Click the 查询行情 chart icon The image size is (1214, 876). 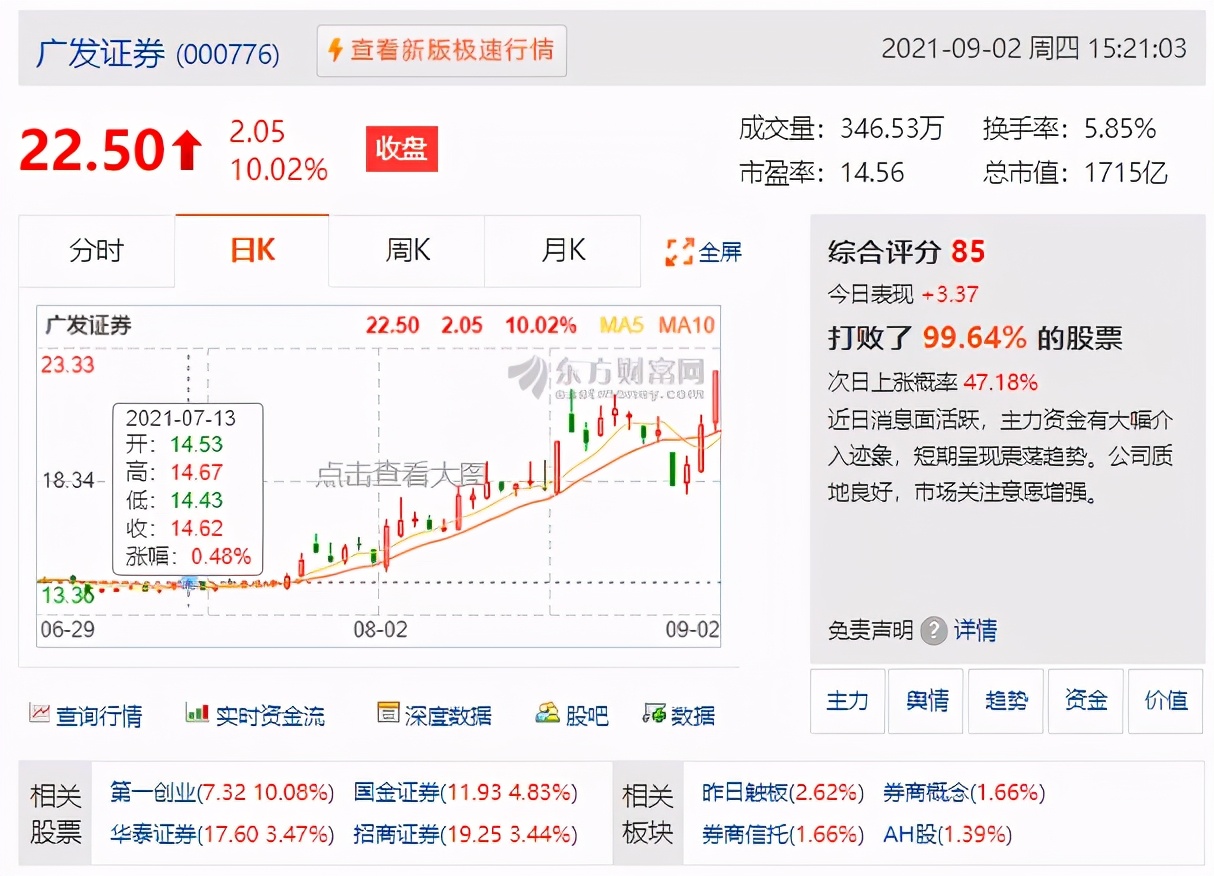pos(40,715)
